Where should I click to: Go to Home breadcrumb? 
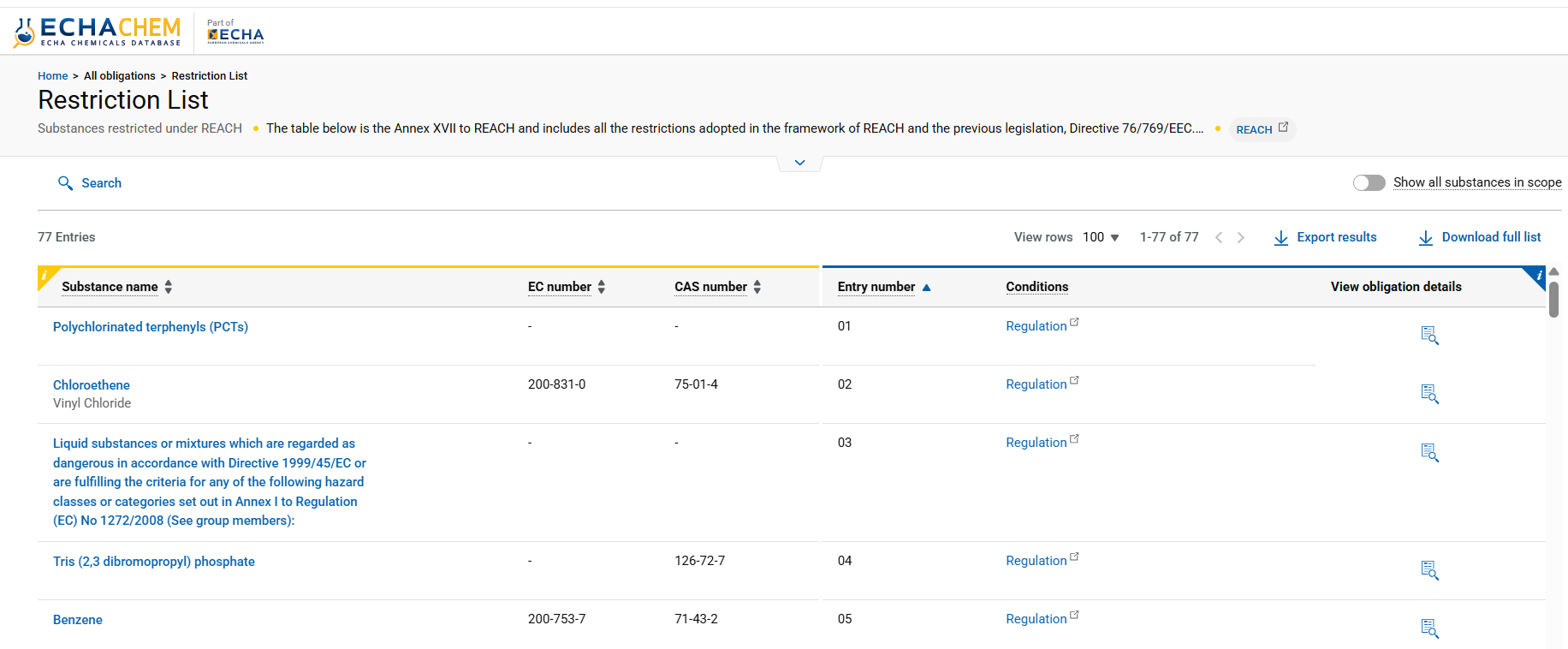(52, 76)
